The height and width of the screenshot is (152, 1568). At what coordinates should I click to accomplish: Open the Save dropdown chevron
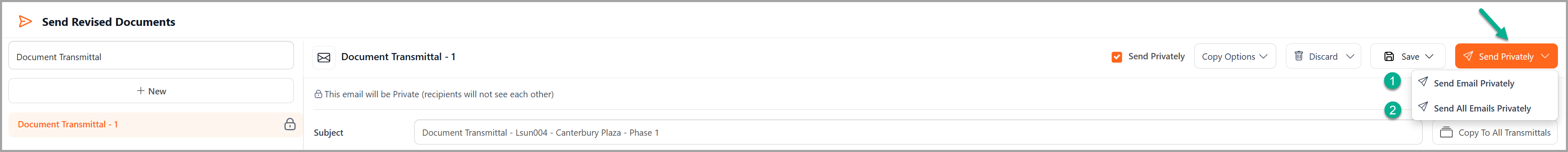click(1429, 56)
